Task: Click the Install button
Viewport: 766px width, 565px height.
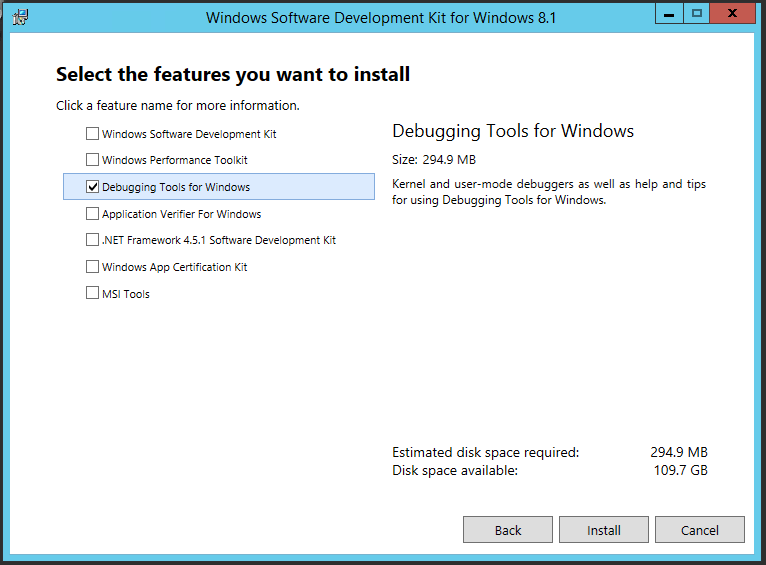Action: 604,530
